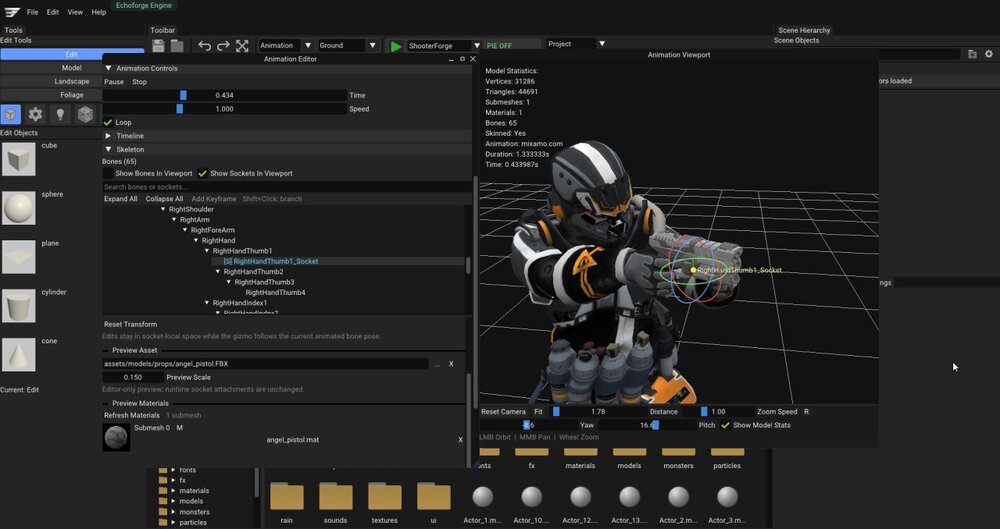Select the Actor_3 material sphere asset

pyautogui.click(x=727, y=496)
